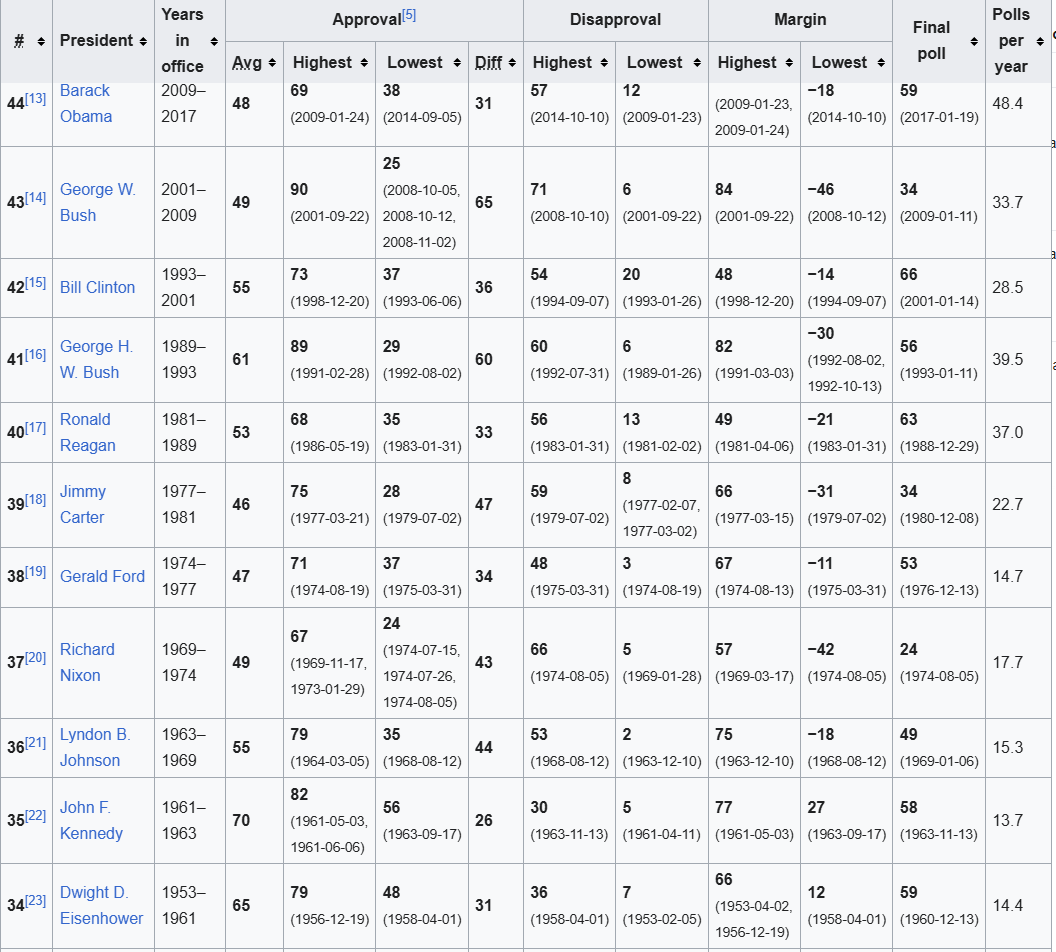The image size is (1056, 952).
Task: Open Bill Clinton article link
Action: (x=98, y=287)
